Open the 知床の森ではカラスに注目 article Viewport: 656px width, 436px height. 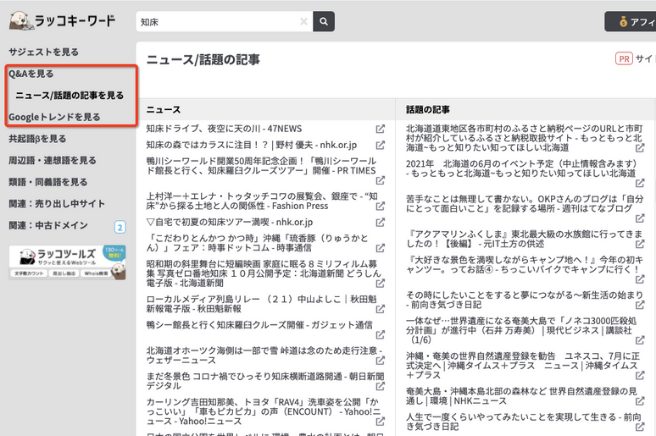(x=251, y=145)
